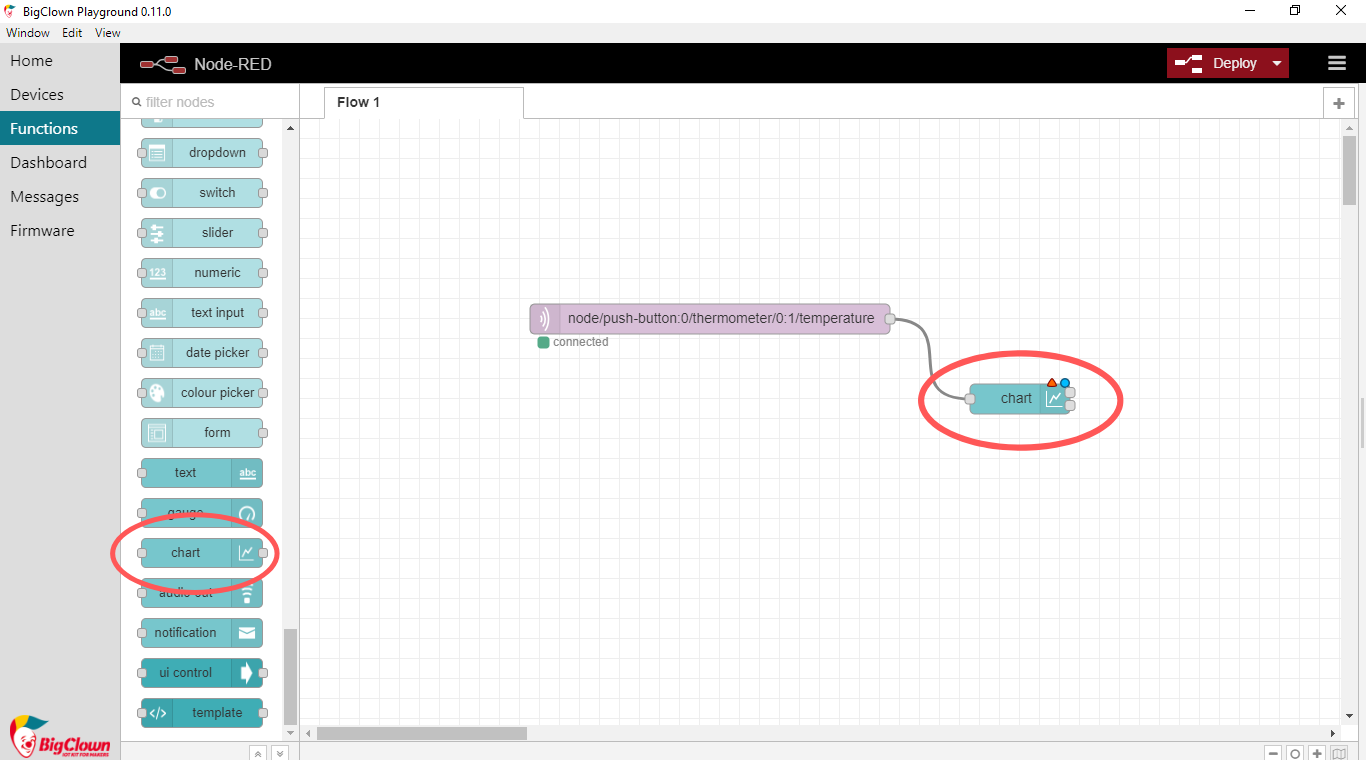This screenshot has width=1366, height=760.
Task: Select the slider node in the palette
Action: 202,233
